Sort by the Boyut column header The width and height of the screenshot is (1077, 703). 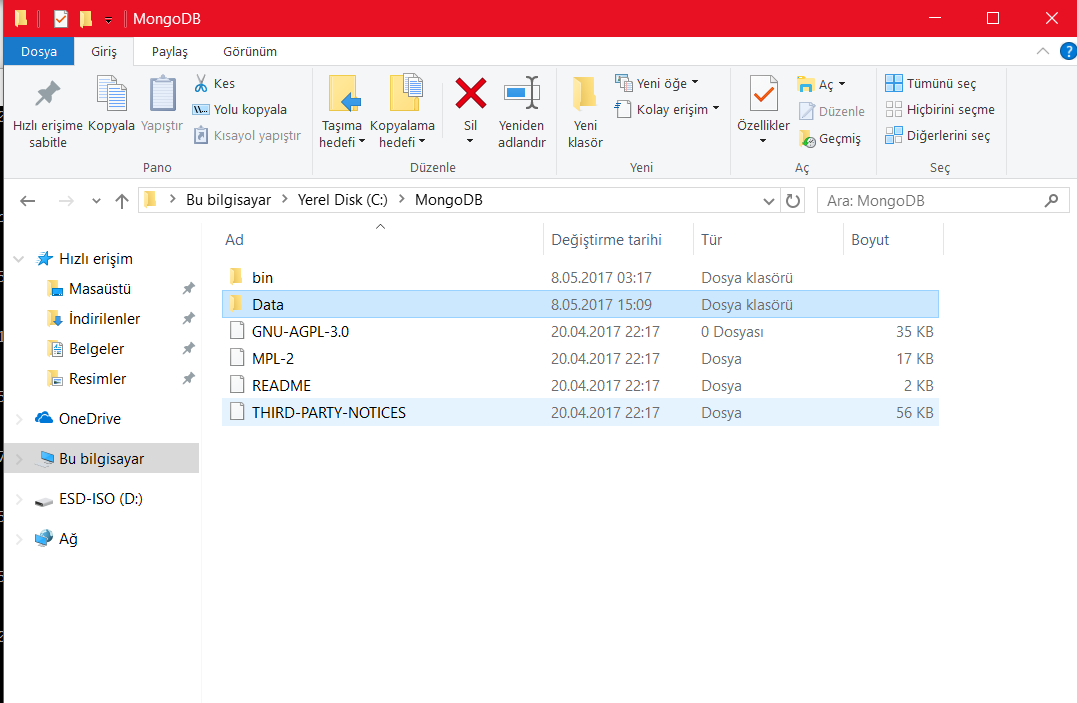point(870,240)
